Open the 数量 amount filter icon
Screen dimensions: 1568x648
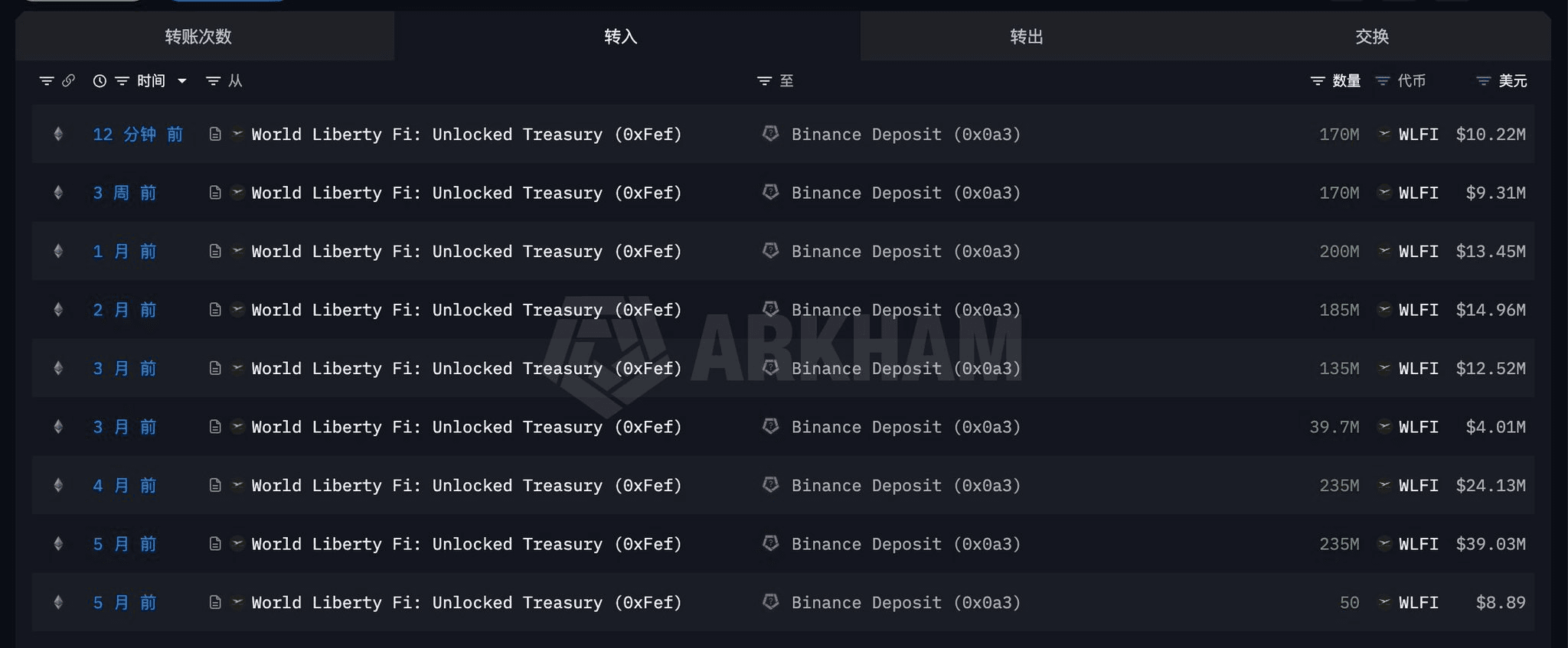pos(1318,81)
